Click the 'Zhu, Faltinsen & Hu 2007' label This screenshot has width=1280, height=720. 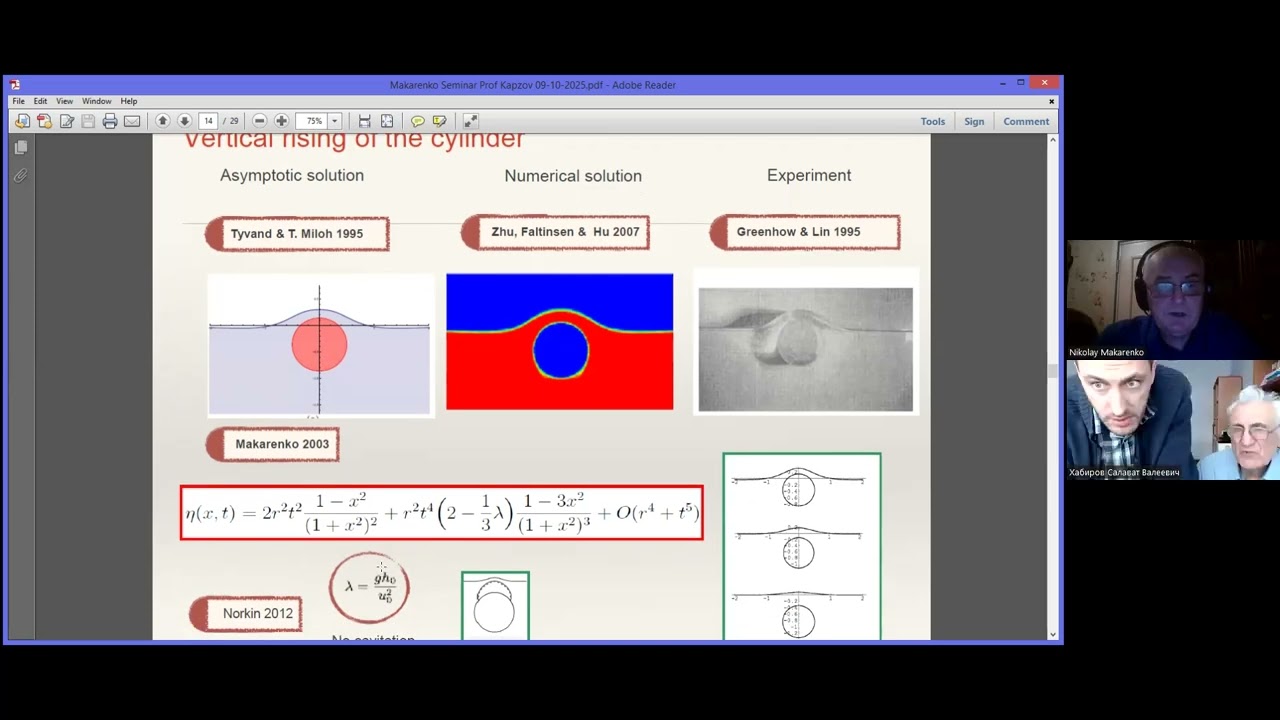[555, 232]
